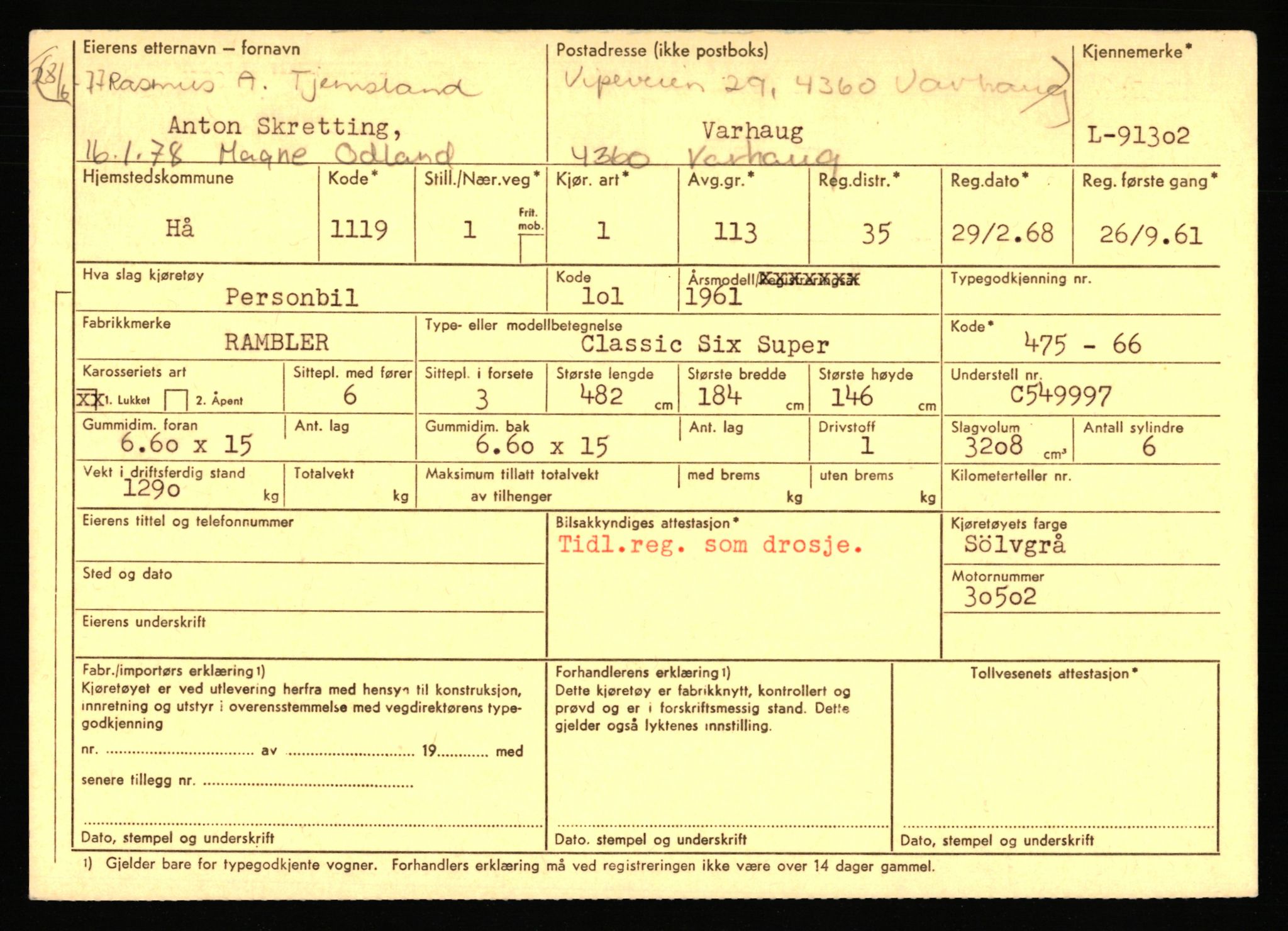The image size is (1288, 931).
Task: Click the 'Fabr./importørs erklæring' heading
Action: point(174,671)
